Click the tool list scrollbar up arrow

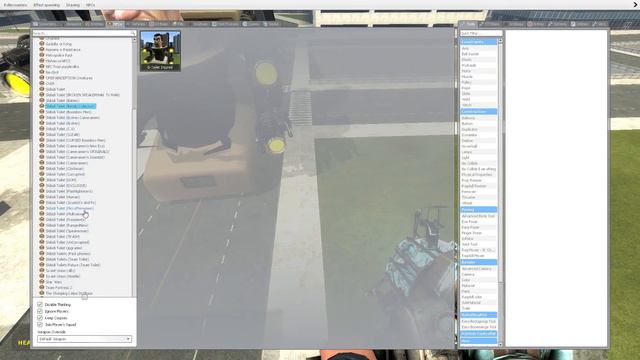click(500, 41)
